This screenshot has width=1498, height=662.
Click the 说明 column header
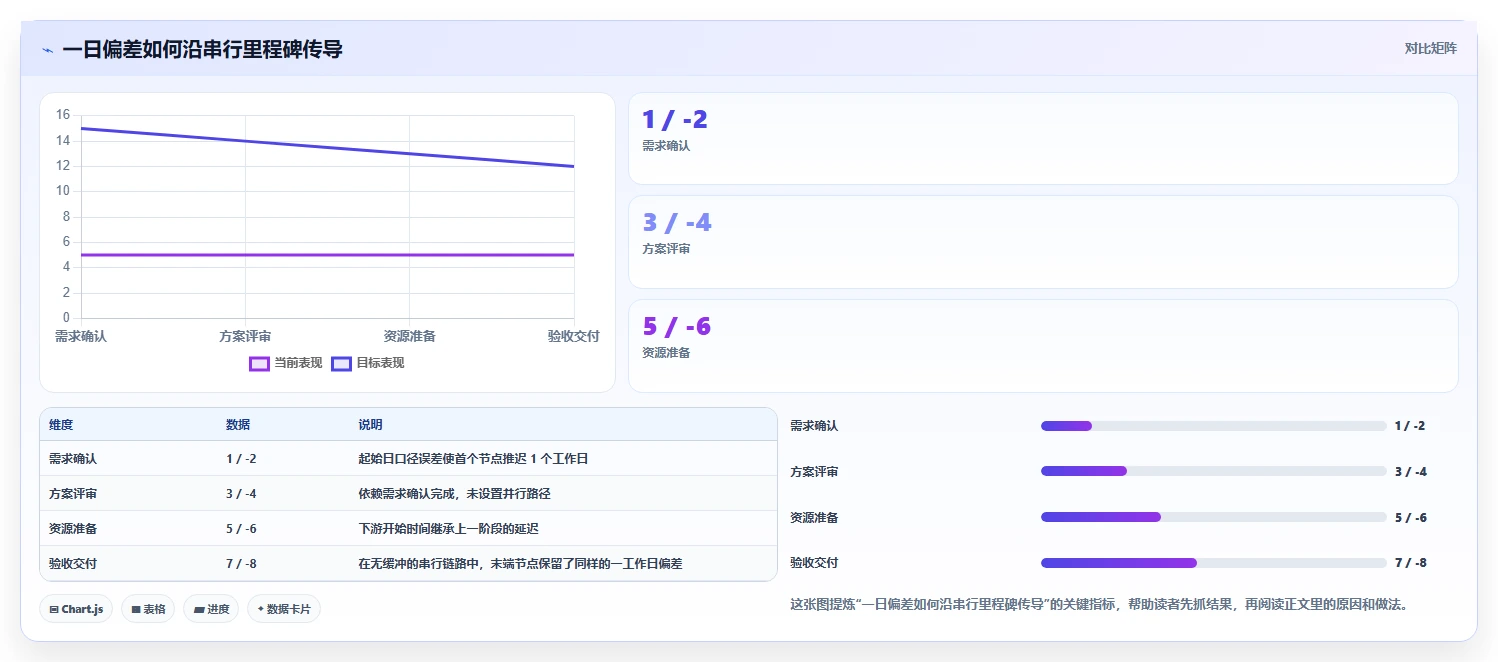(370, 425)
